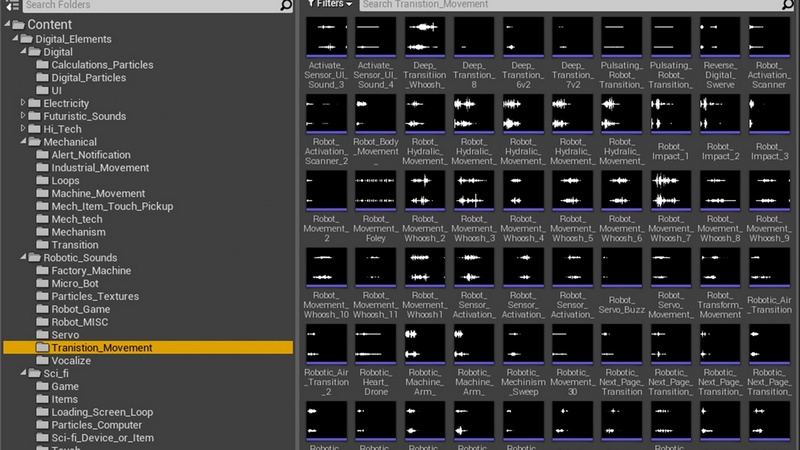Open the Servo folder
This screenshot has height=450, width=800.
[64, 335]
